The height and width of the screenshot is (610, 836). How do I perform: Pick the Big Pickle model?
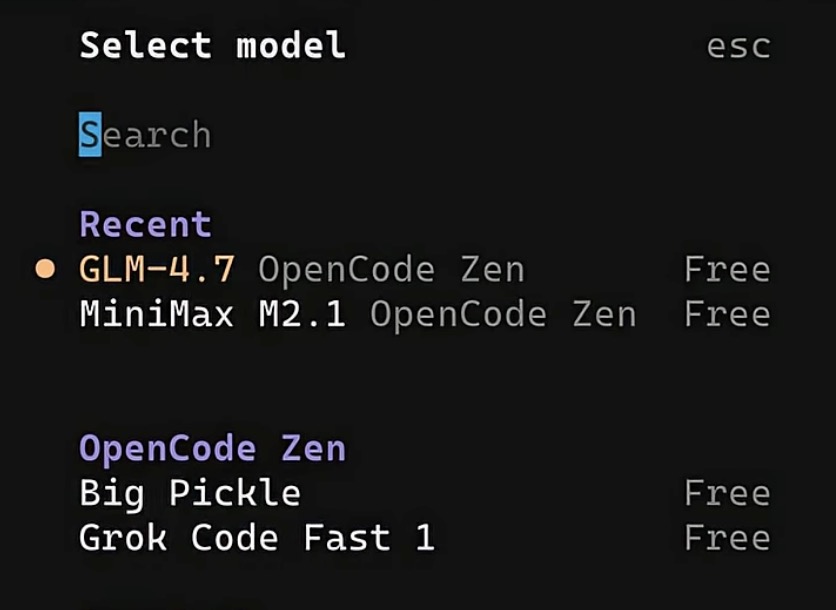click(190, 493)
